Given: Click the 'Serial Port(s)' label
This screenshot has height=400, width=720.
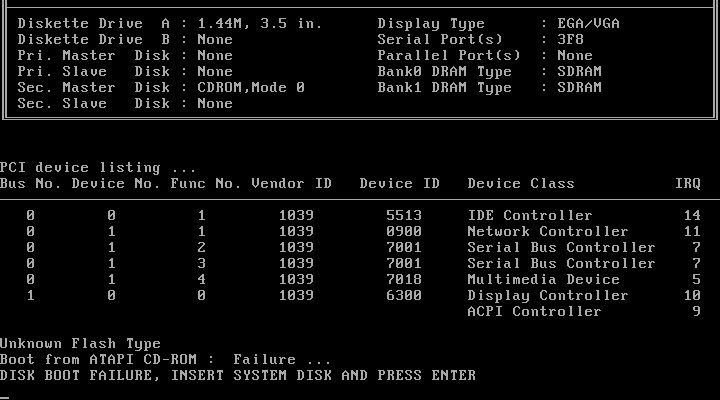Looking at the screenshot, I should 440,39.
